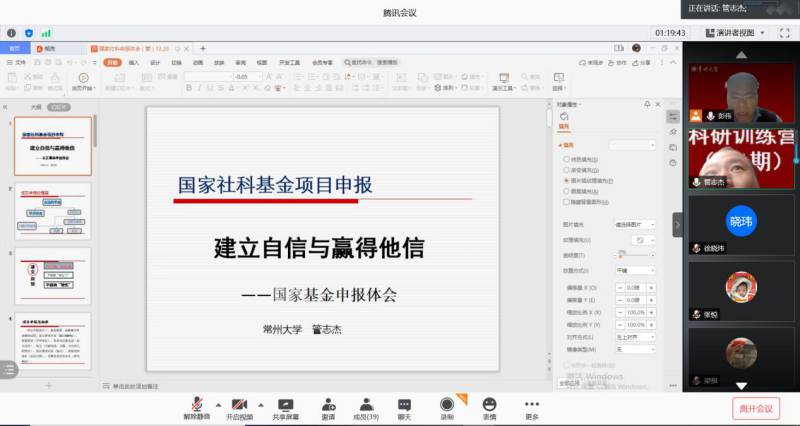The image size is (800, 426).
Task: Start 录制 recording
Action: (x=447, y=403)
